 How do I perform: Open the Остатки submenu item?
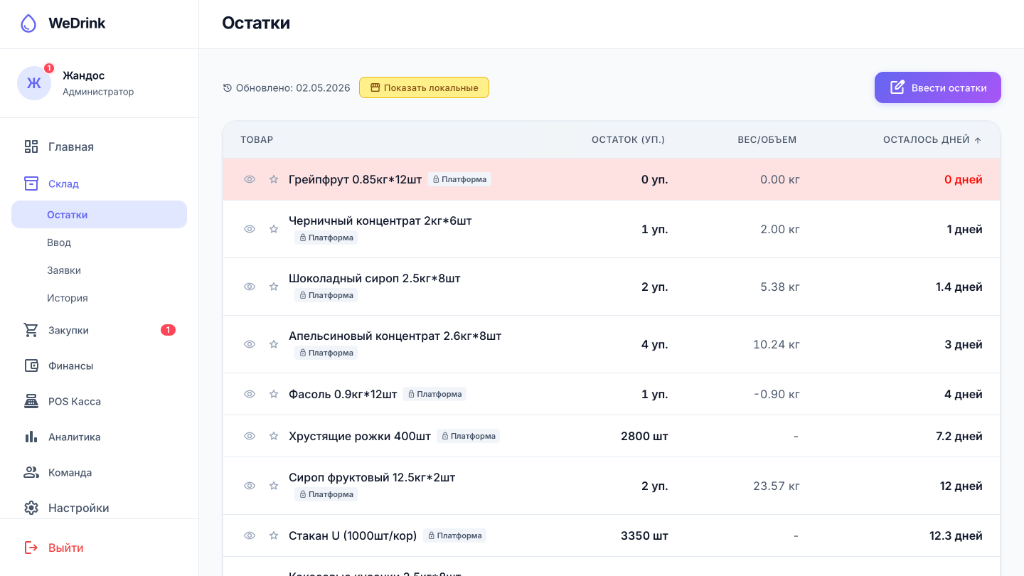(x=99, y=215)
